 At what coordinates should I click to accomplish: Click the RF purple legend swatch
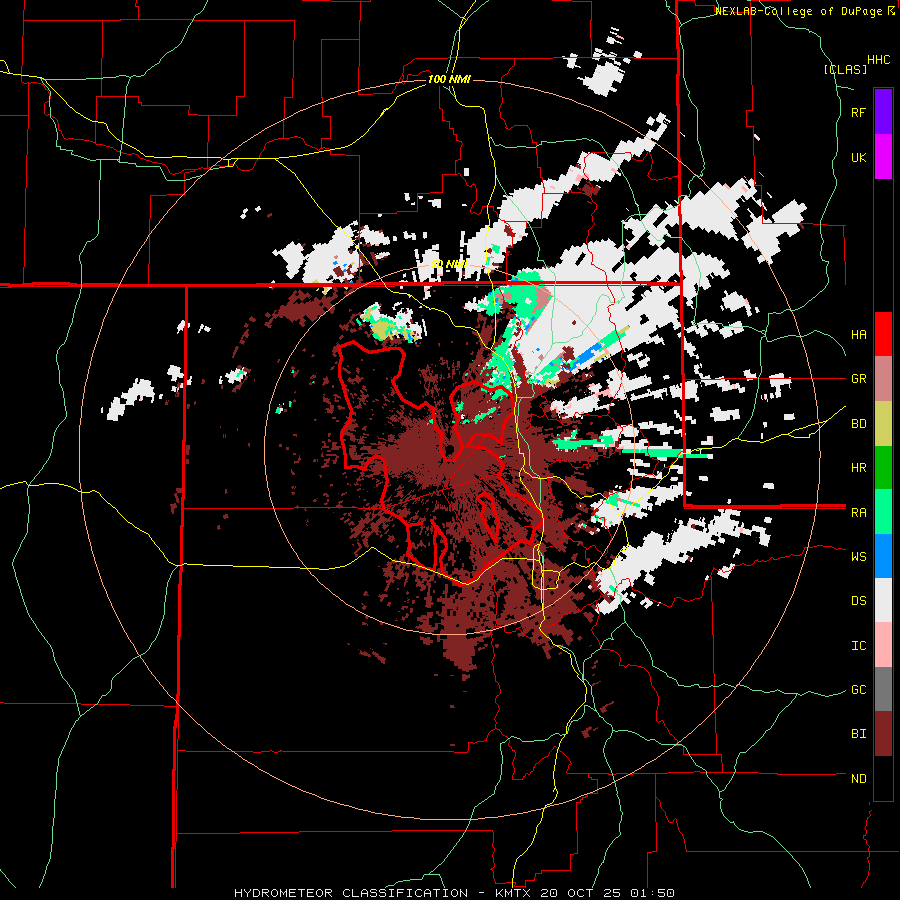point(883,112)
